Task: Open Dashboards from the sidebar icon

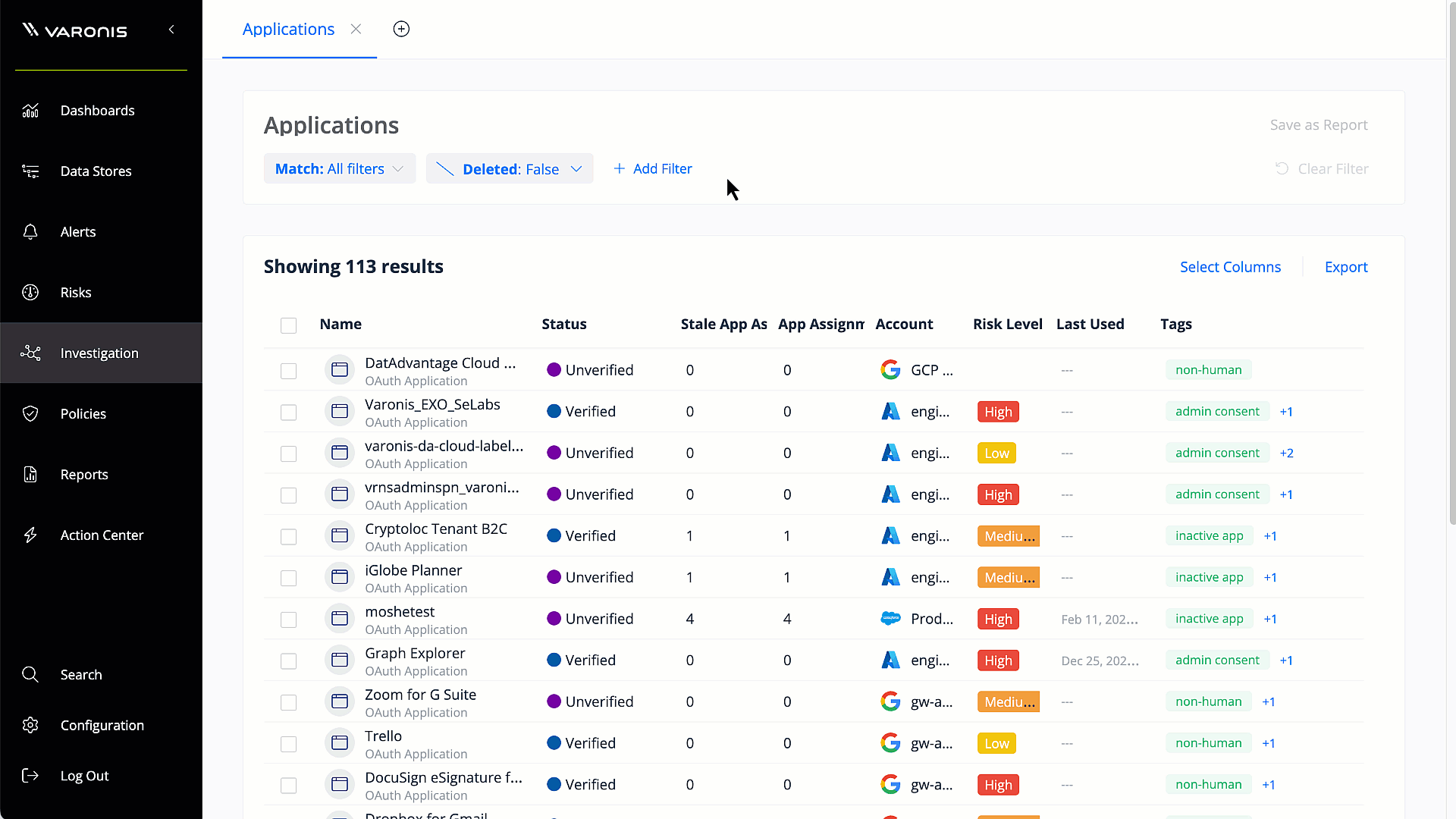Action: point(30,111)
